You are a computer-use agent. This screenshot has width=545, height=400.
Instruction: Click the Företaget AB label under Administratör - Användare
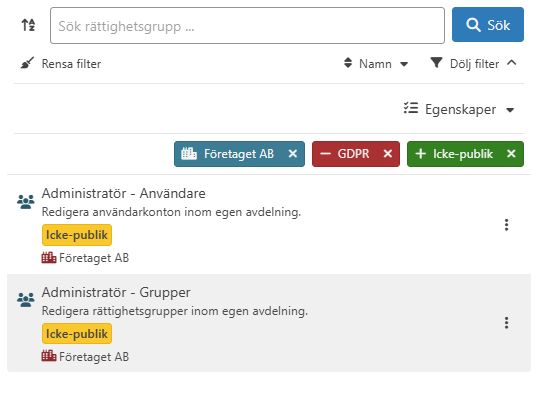tap(94, 258)
